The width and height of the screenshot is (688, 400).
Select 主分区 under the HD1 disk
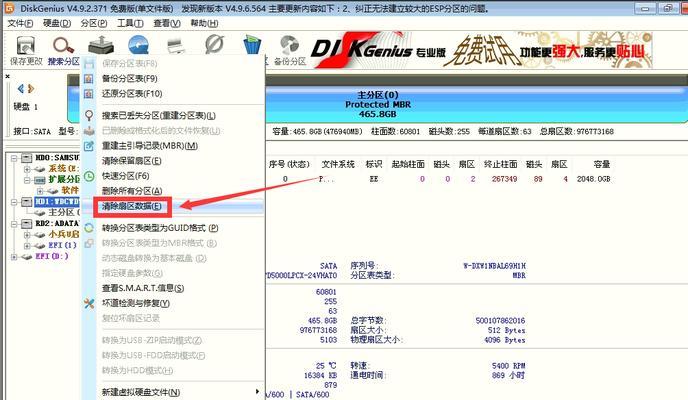pyautogui.click(x=64, y=213)
